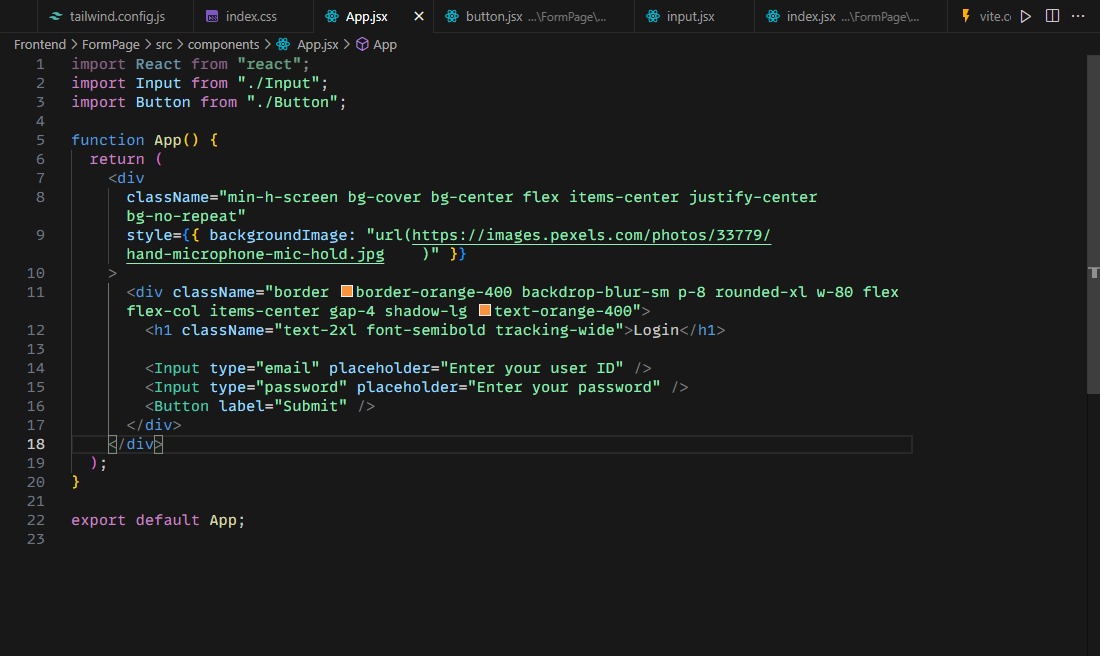Select the App.jsx tab
Screen dimensions: 1100x656
pos(366,16)
